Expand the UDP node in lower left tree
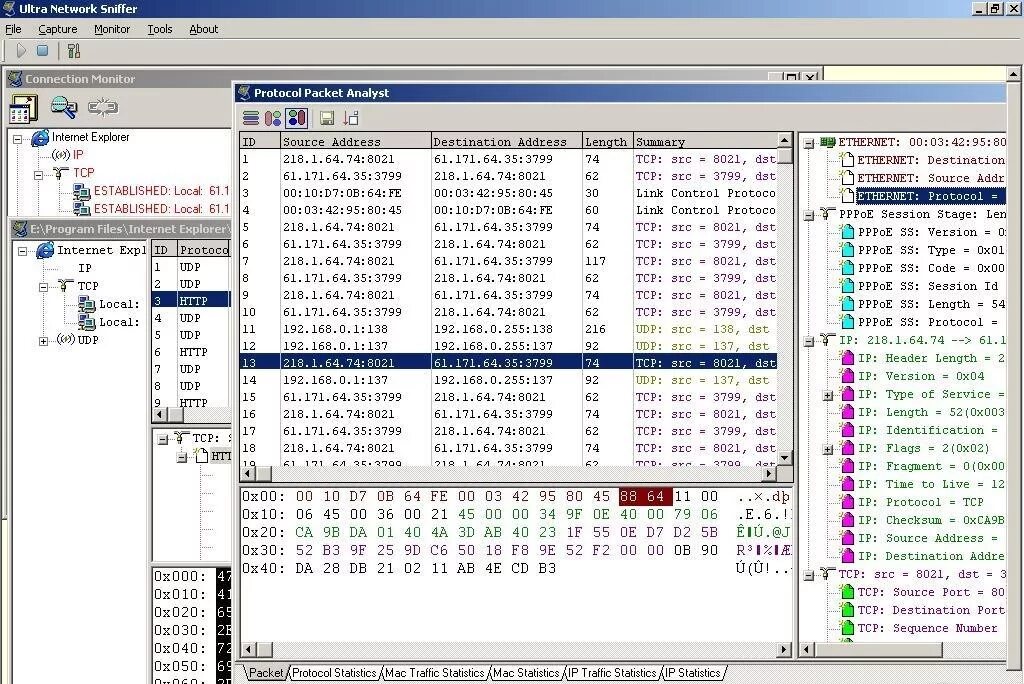The width and height of the screenshot is (1024, 684). [43, 341]
